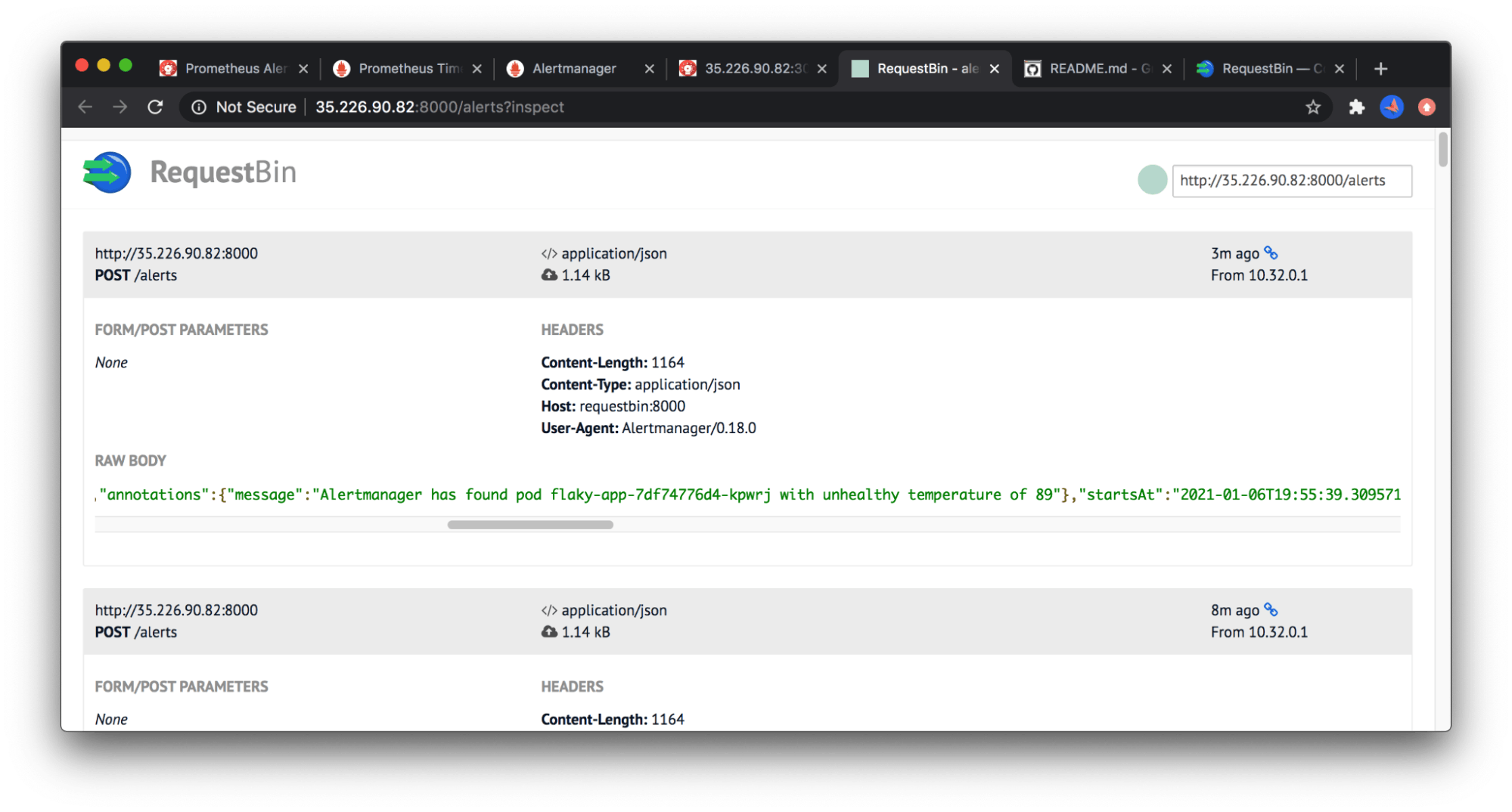Click the raw body JSON text

click(747, 494)
